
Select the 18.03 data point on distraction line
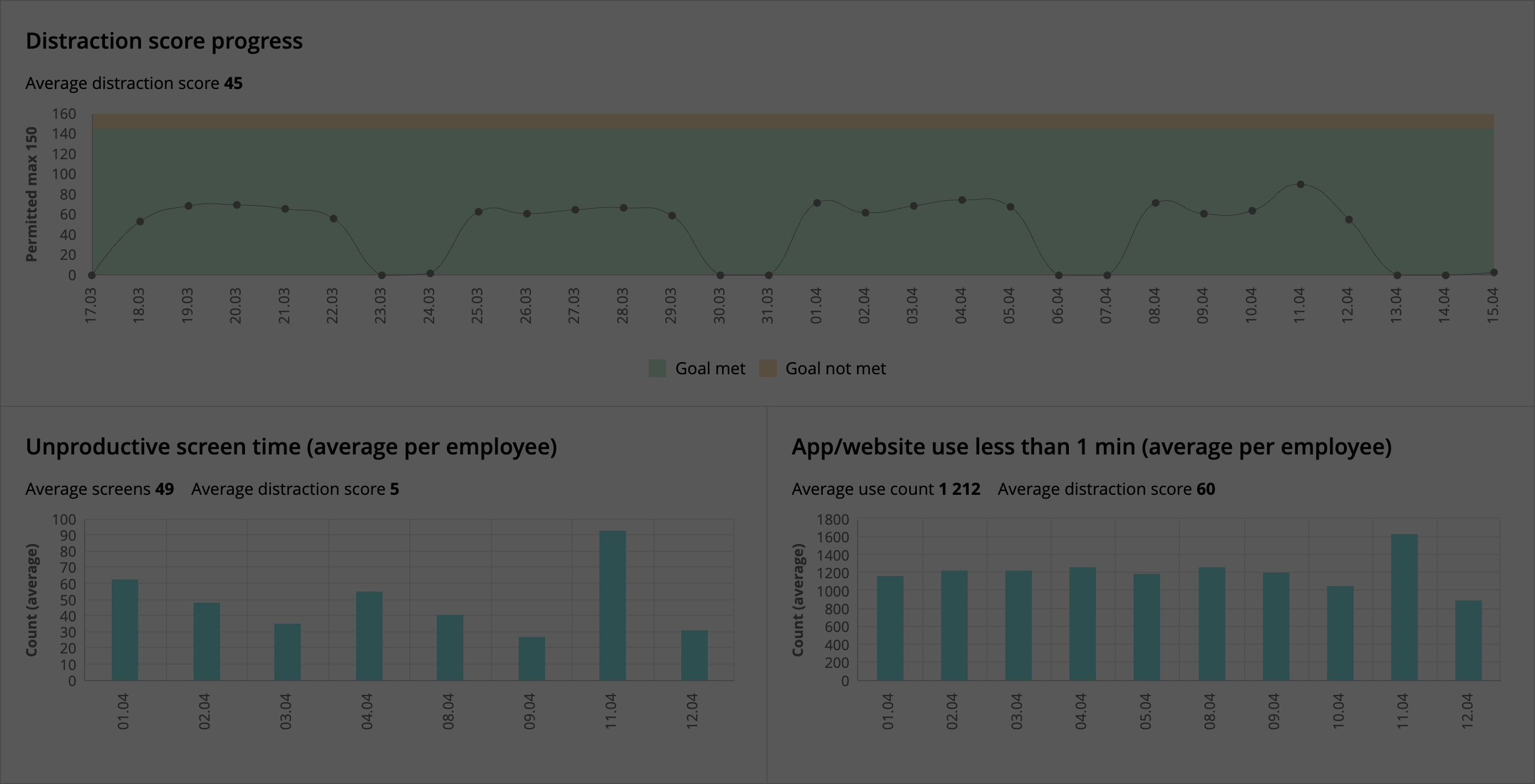click(140, 222)
